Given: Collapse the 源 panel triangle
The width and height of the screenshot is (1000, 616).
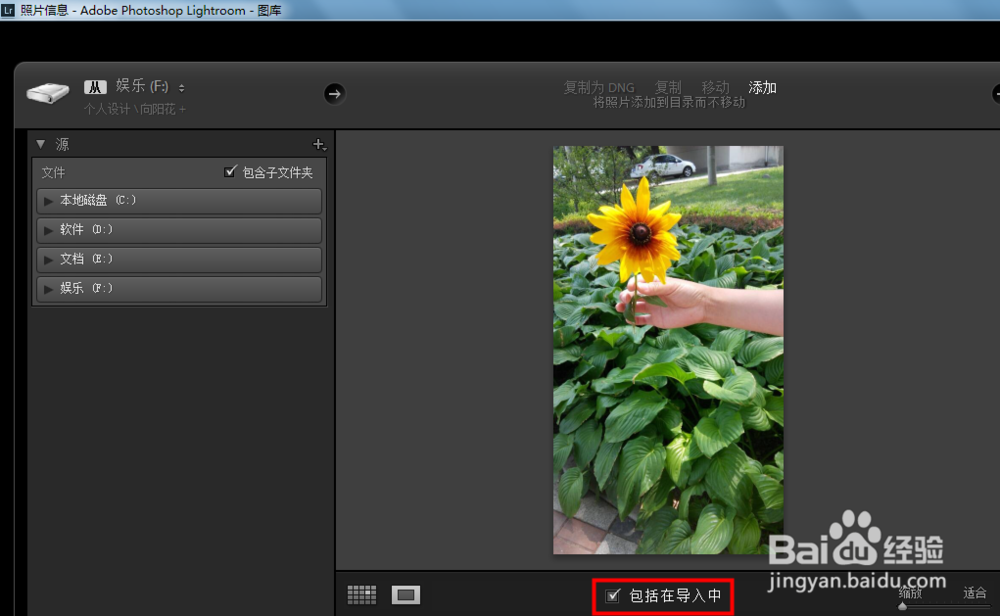Looking at the screenshot, I should coord(41,144).
